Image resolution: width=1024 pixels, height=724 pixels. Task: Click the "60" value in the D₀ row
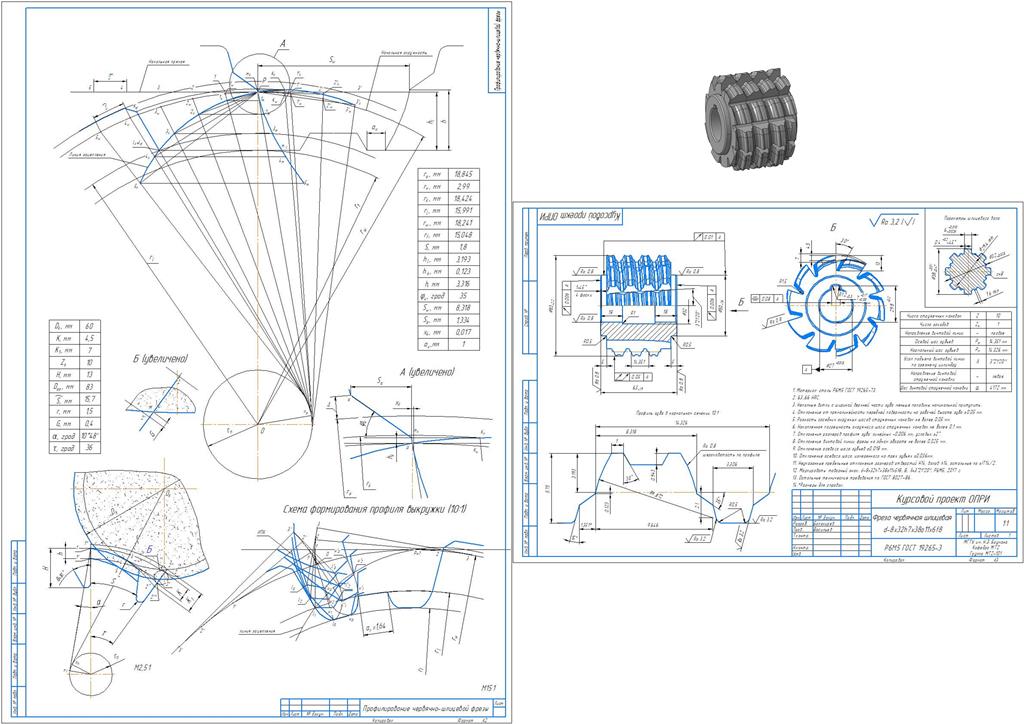point(89,326)
